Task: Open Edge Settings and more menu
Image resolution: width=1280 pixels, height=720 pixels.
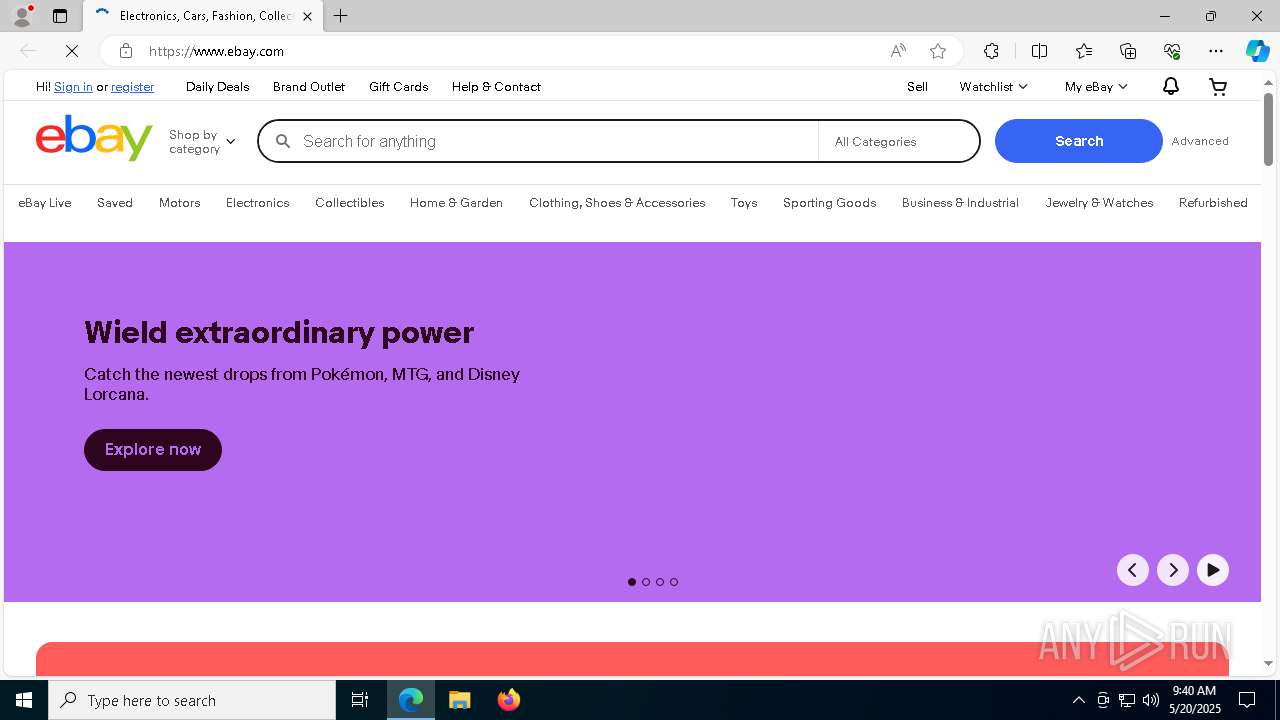Action: (1216, 51)
